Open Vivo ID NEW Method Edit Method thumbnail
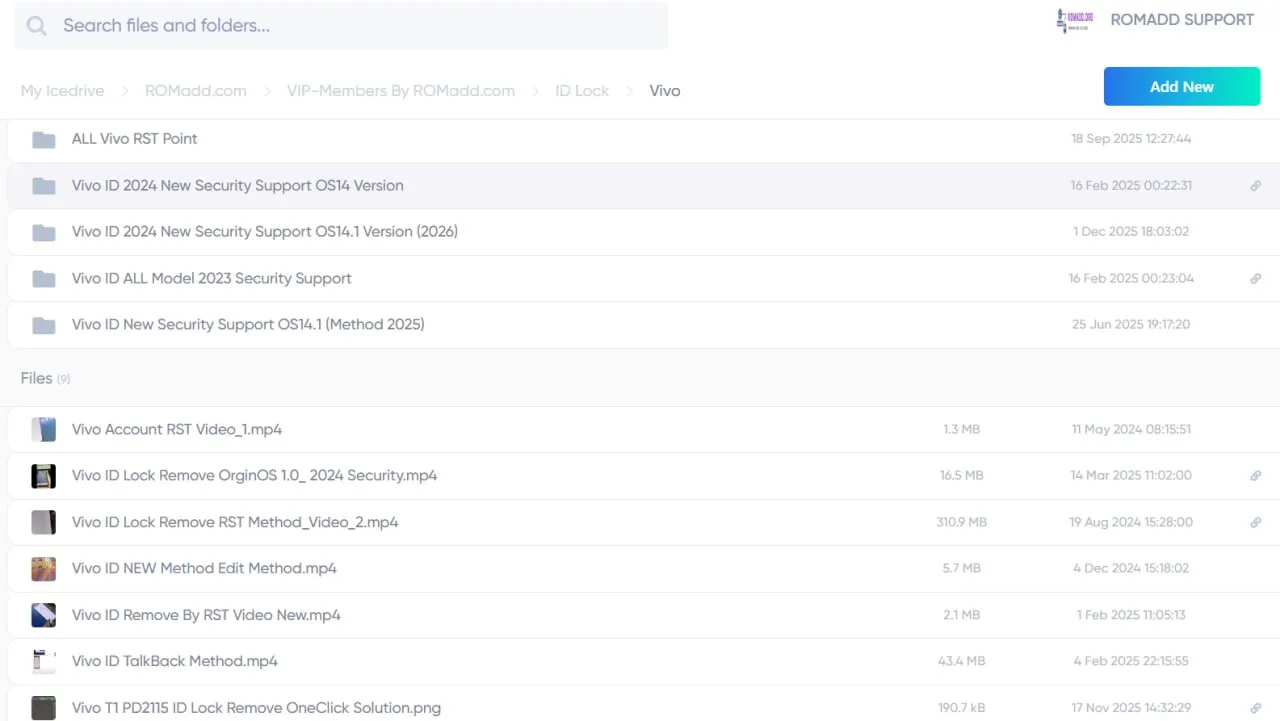 click(x=43, y=569)
